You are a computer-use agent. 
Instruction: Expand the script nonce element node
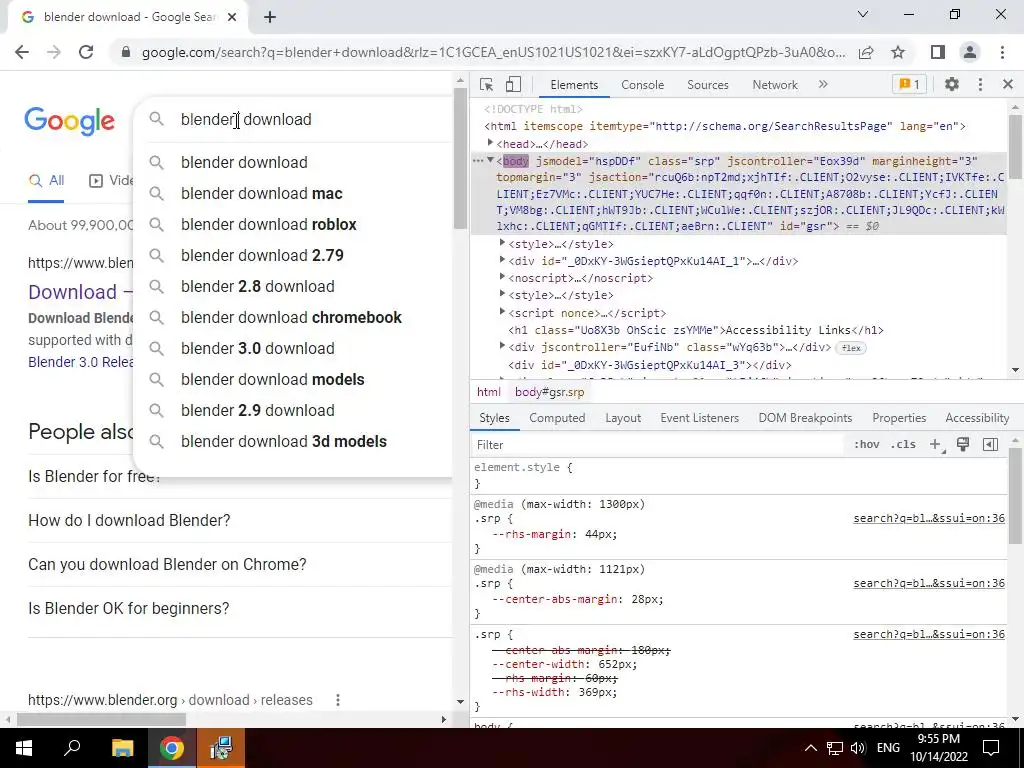click(502, 312)
